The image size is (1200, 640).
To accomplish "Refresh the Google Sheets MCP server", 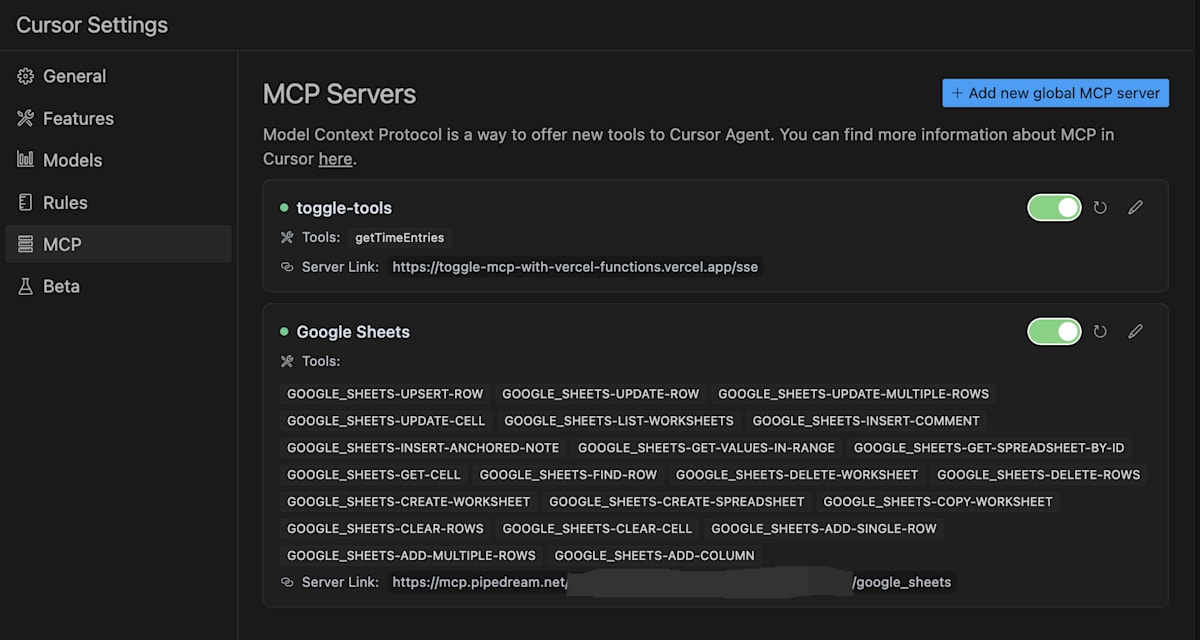I will (x=1100, y=332).
